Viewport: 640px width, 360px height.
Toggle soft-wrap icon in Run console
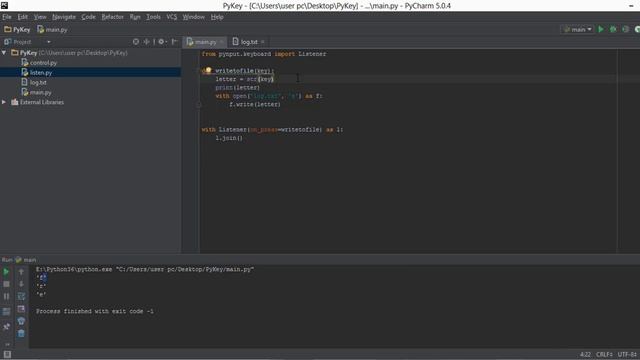(21, 296)
